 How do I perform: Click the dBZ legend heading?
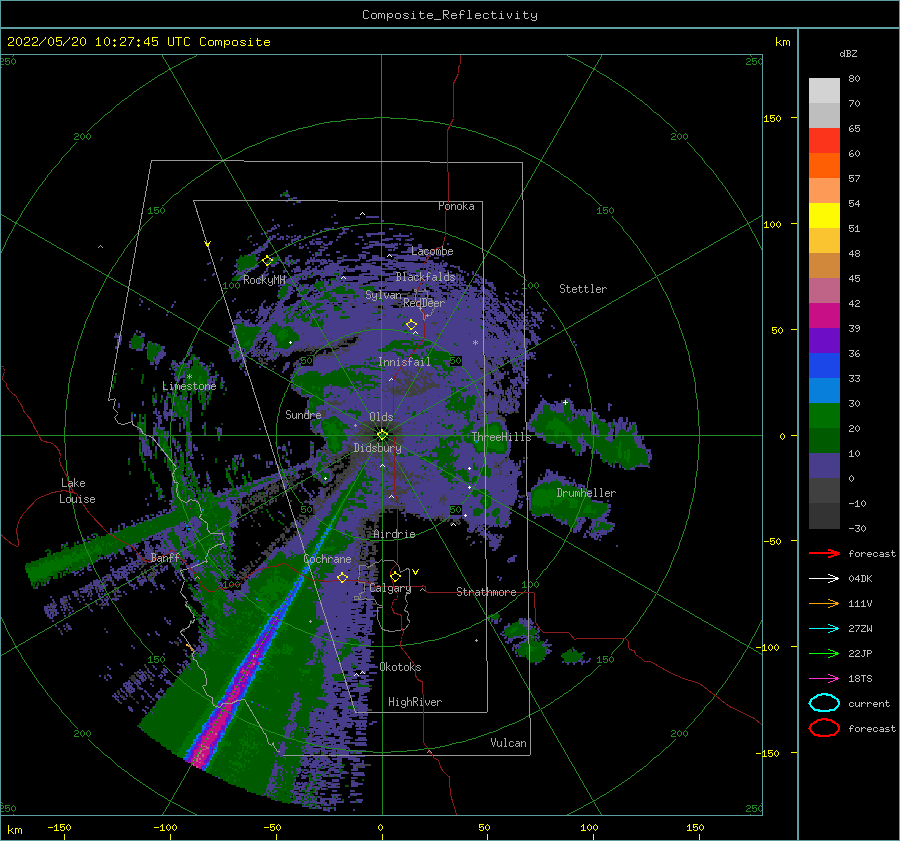848,54
